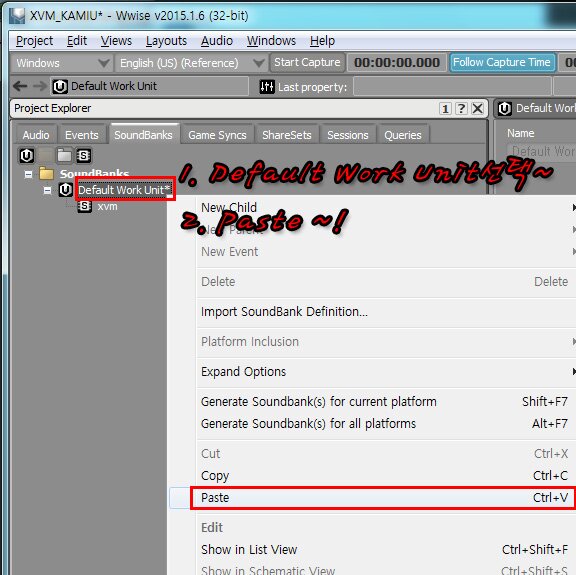Click the New Folder icon in the SoundBanks toolbar

click(64, 155)
